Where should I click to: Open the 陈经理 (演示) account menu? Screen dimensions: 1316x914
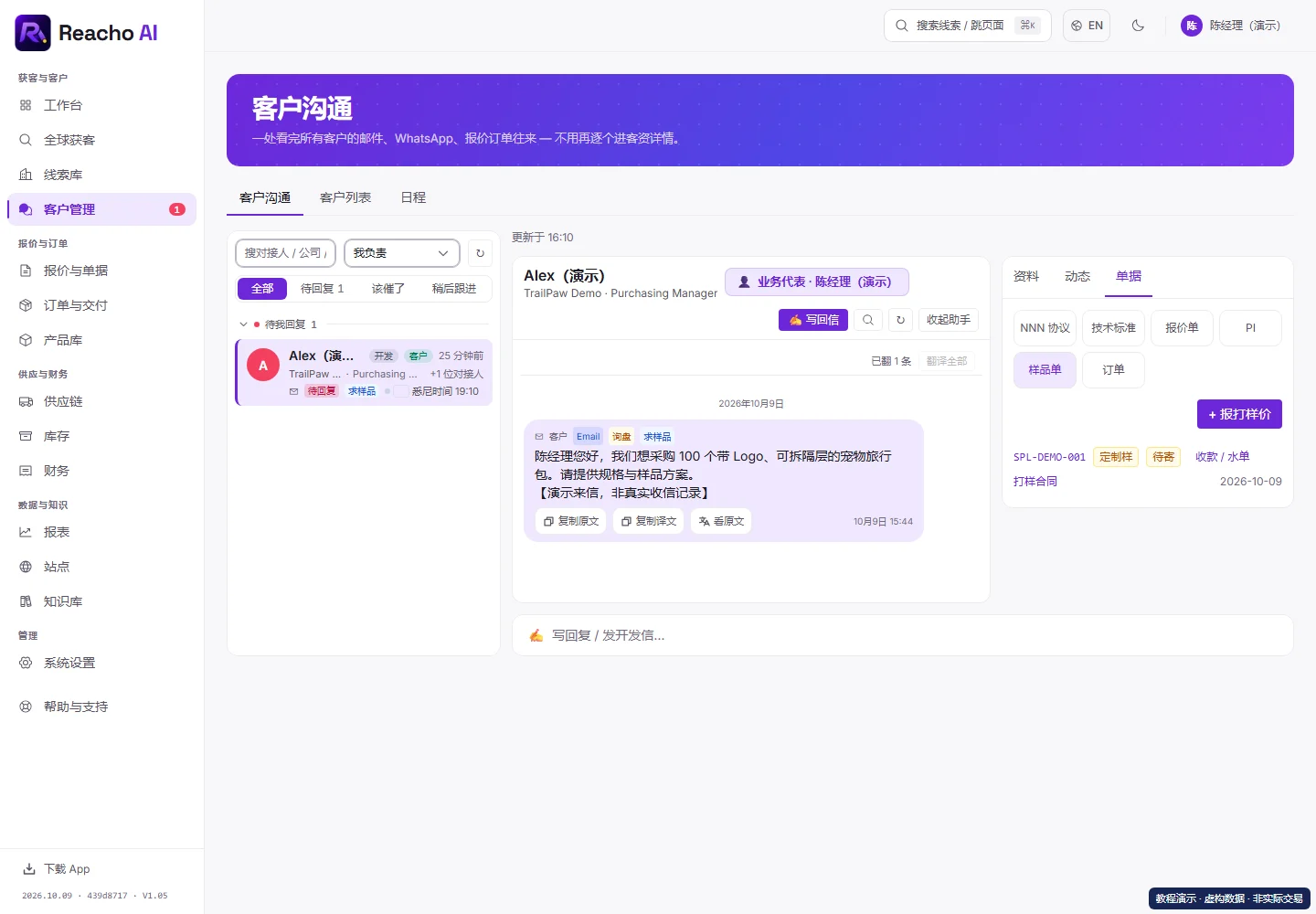1231,26
